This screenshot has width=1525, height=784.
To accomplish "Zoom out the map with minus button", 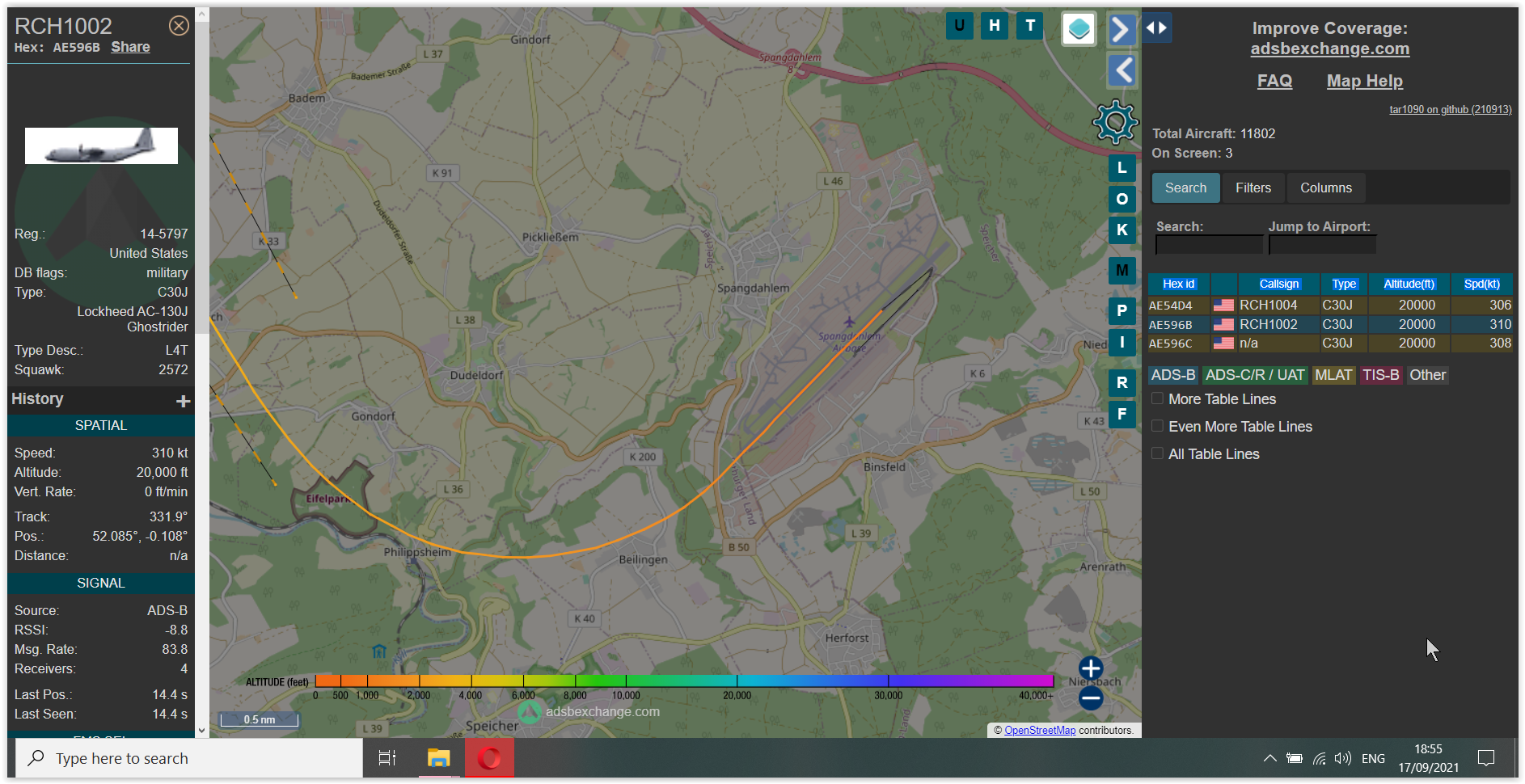I will coord(1091,698).
